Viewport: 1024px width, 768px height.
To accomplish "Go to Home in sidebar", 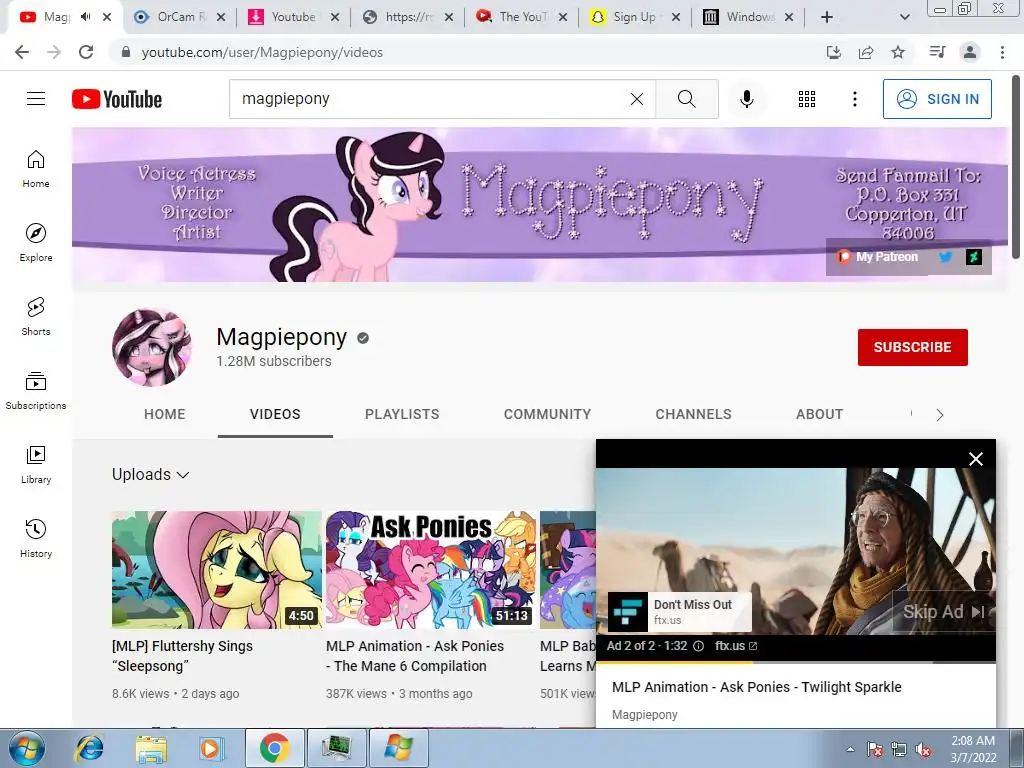I will click(x=36, y=168).
